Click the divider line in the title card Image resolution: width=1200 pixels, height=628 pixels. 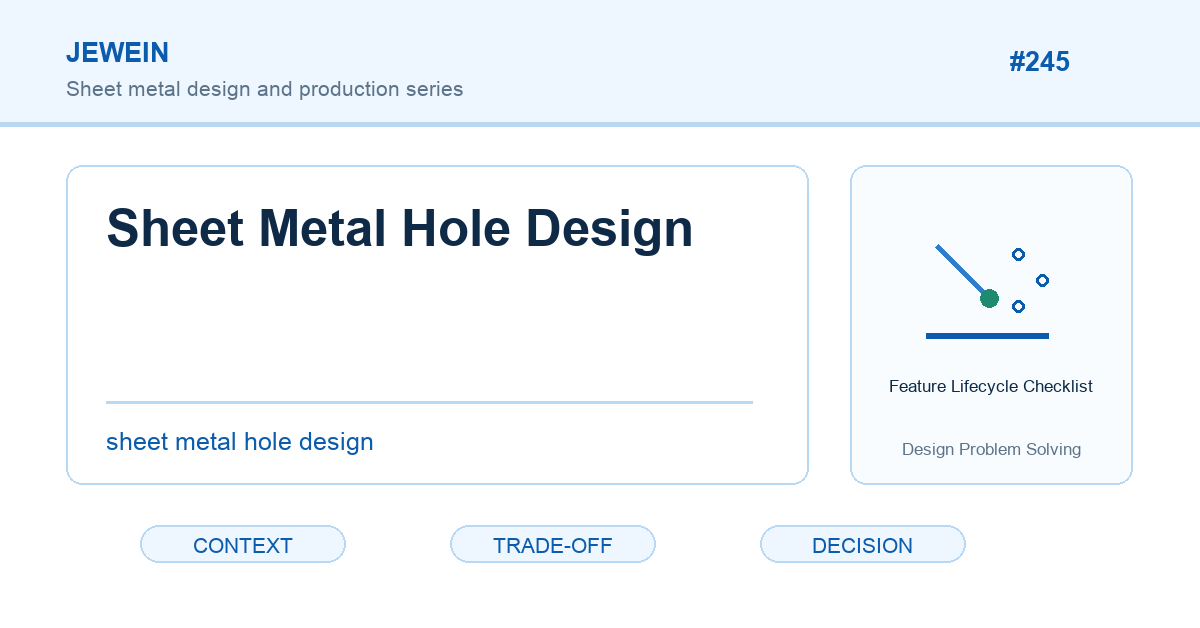429,402
